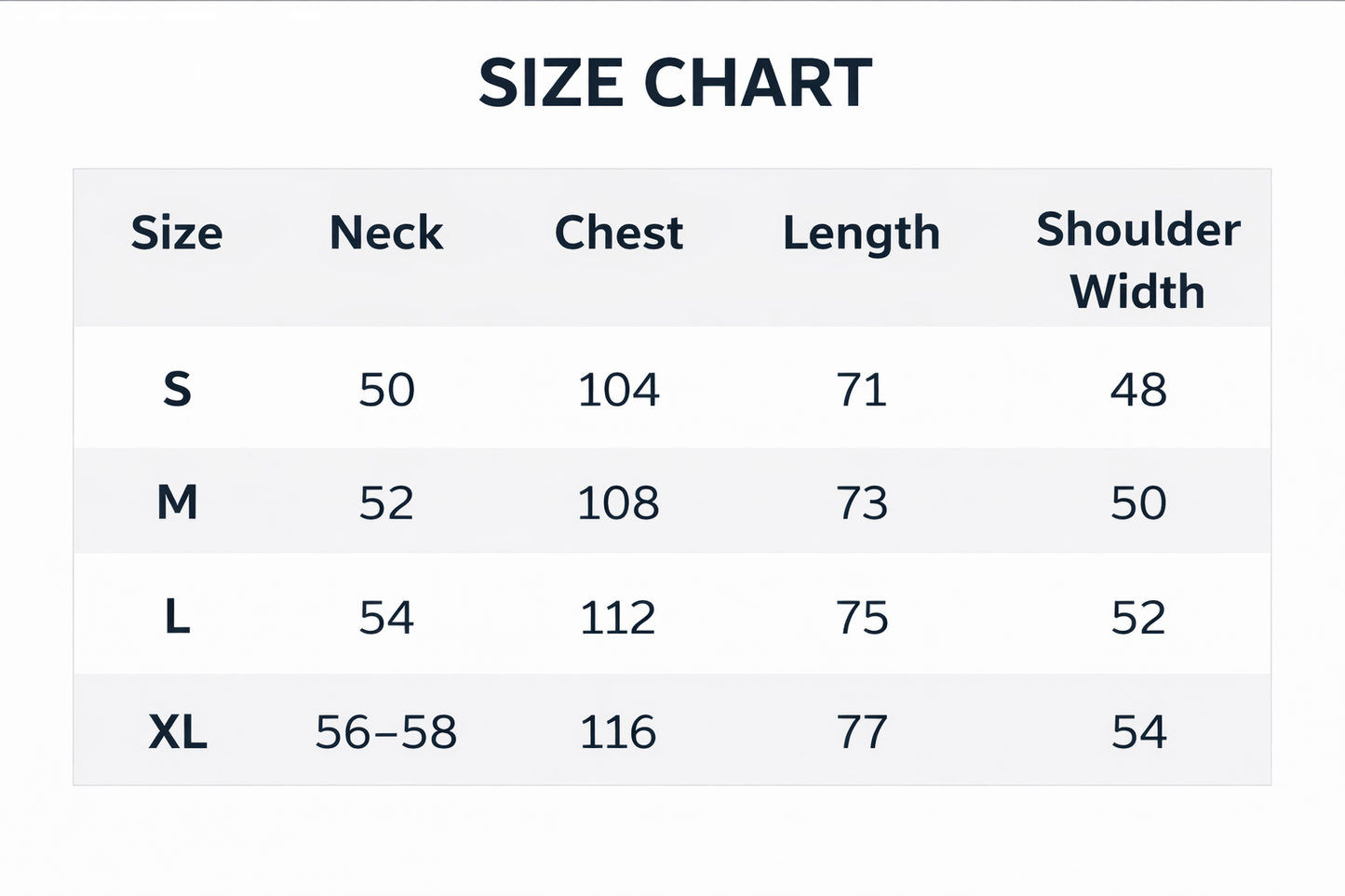The height and width of the screenshot is (896, 1345).
Task: Click the SIZE CHART title
Action: click(675, 83)
